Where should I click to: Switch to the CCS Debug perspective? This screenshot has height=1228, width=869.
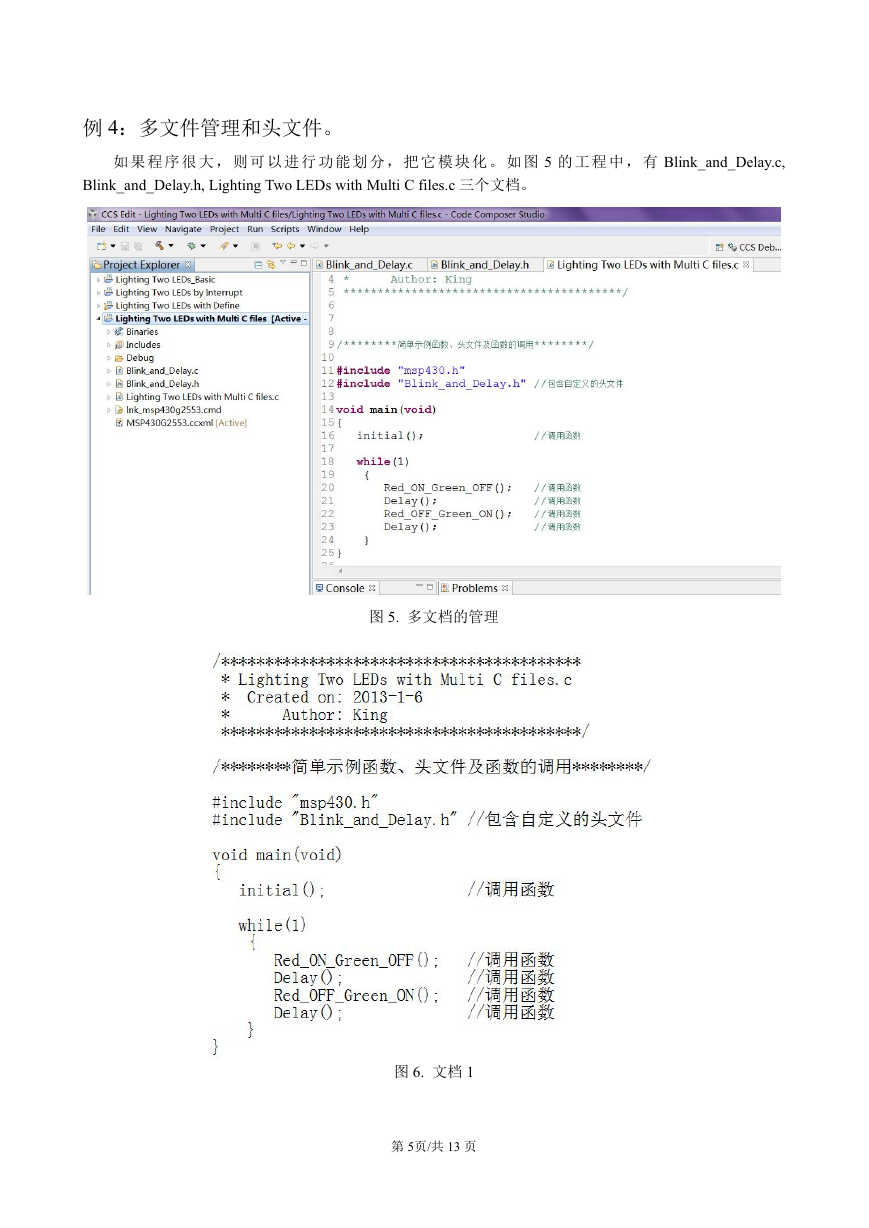pyautogui.click(x=755, y=247)
